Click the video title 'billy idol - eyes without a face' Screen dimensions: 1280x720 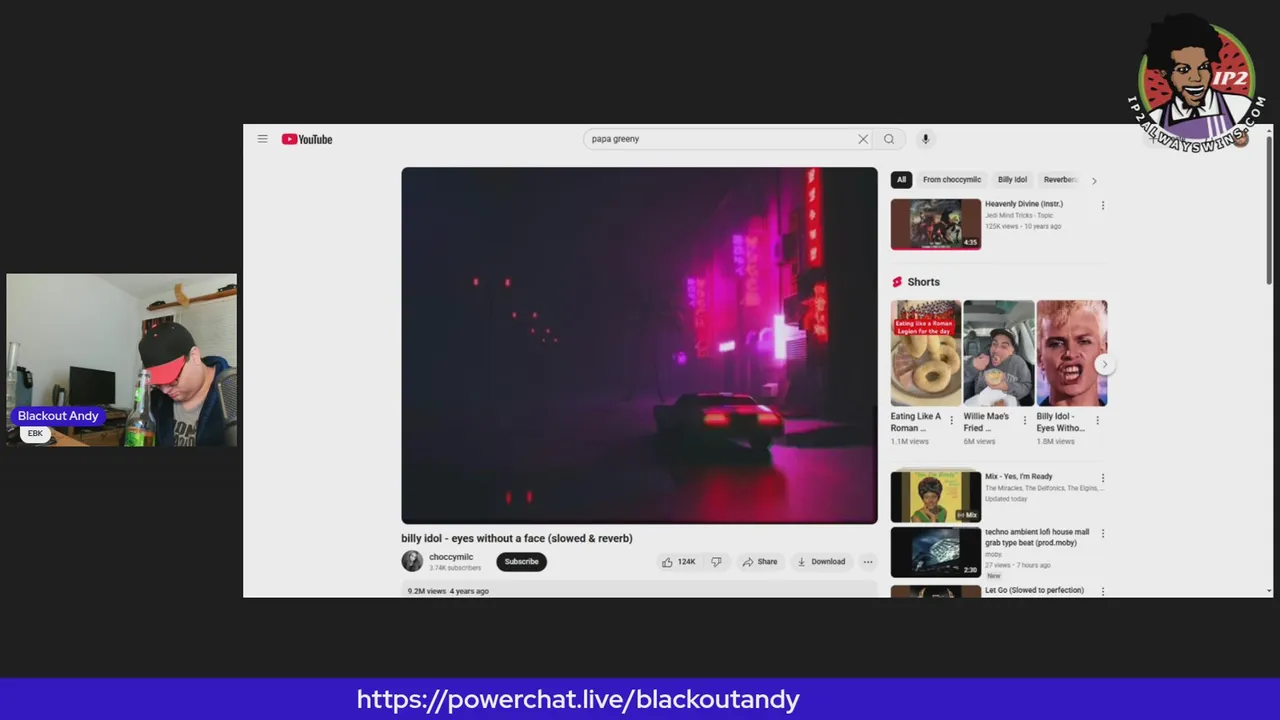click(x=517, y=538)
